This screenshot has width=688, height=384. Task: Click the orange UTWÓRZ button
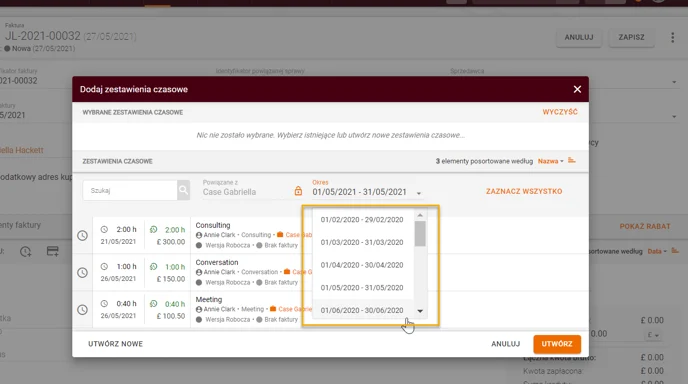(557, 344)
